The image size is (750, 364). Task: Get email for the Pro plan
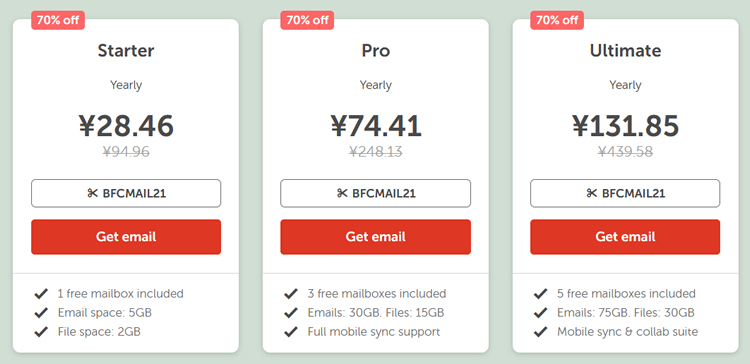point(375,237)
